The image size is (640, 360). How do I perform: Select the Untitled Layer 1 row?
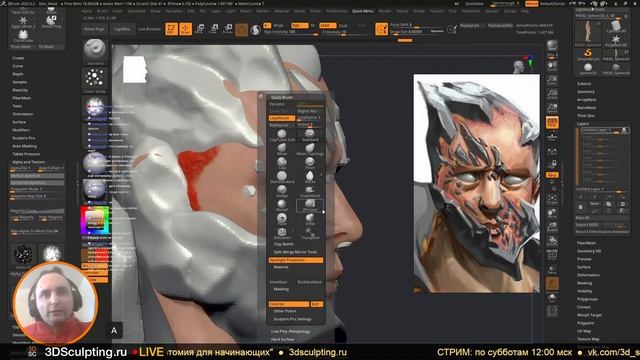(605, 130)
